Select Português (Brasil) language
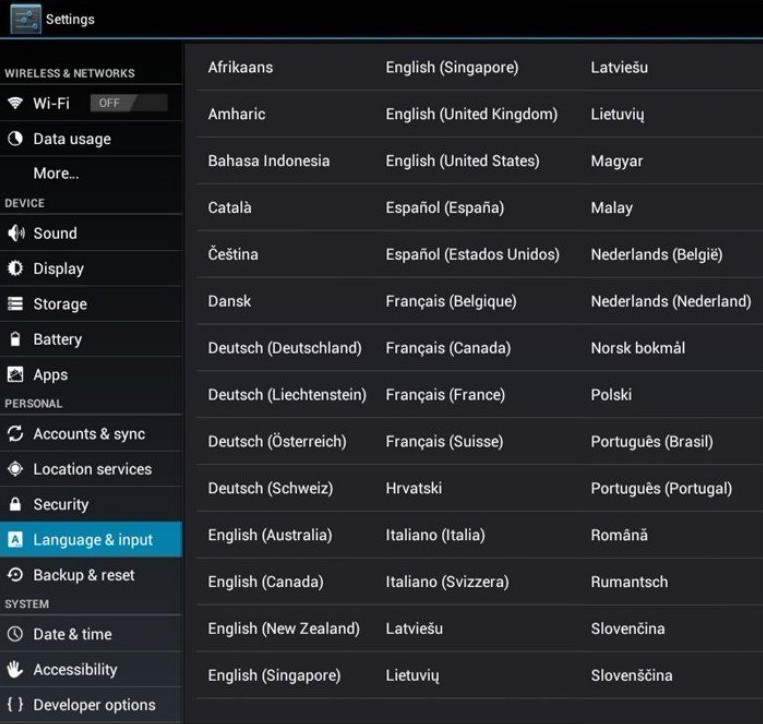763x724 pixels. pyautogui.click(x=652, y=441)
